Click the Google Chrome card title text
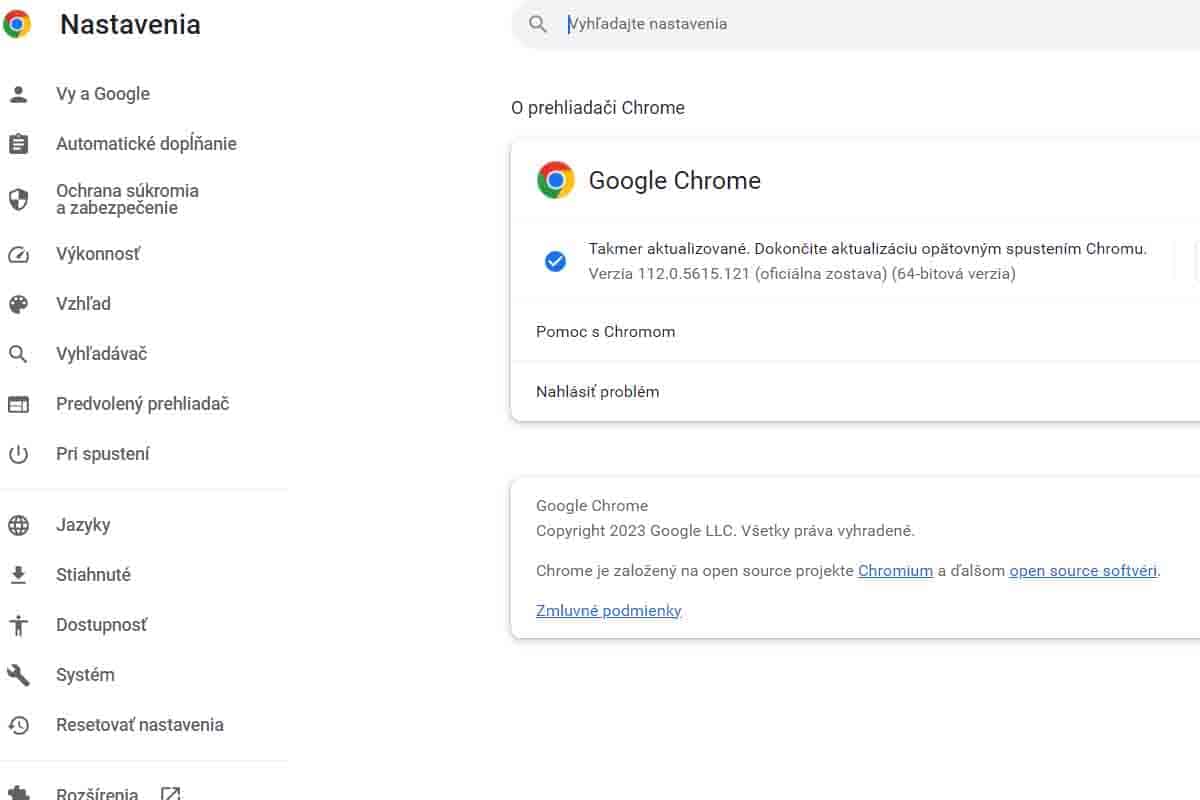 [675, 180]
